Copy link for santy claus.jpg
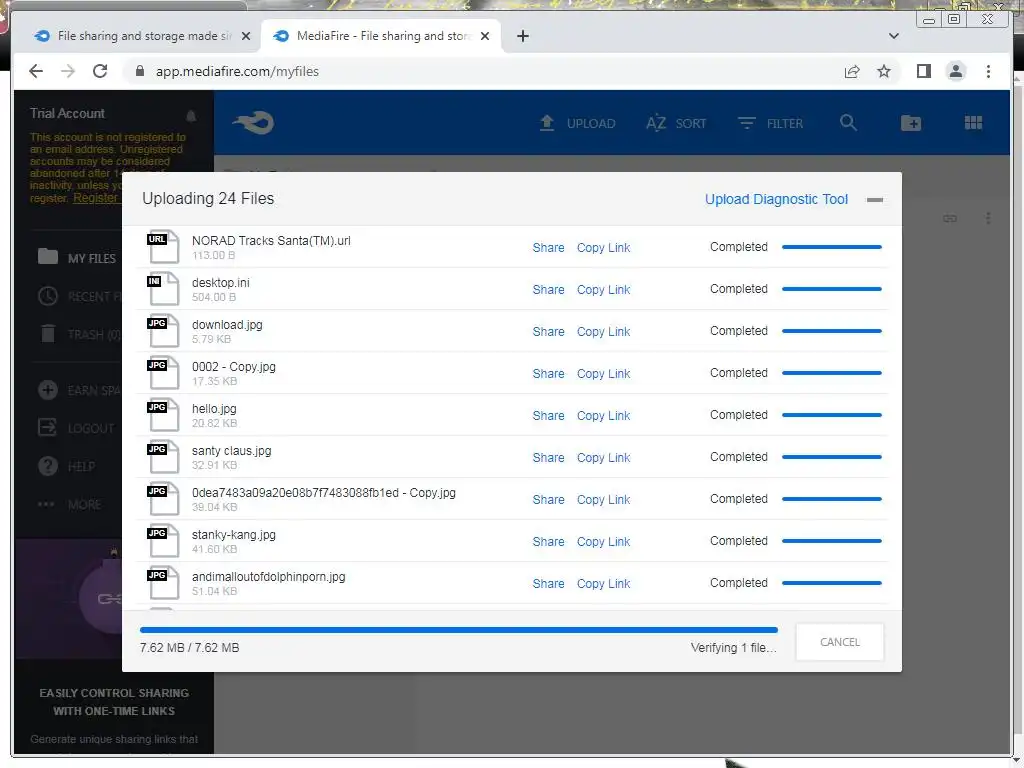The height and width of the screenshot is (768, 1024). [603, 458]
